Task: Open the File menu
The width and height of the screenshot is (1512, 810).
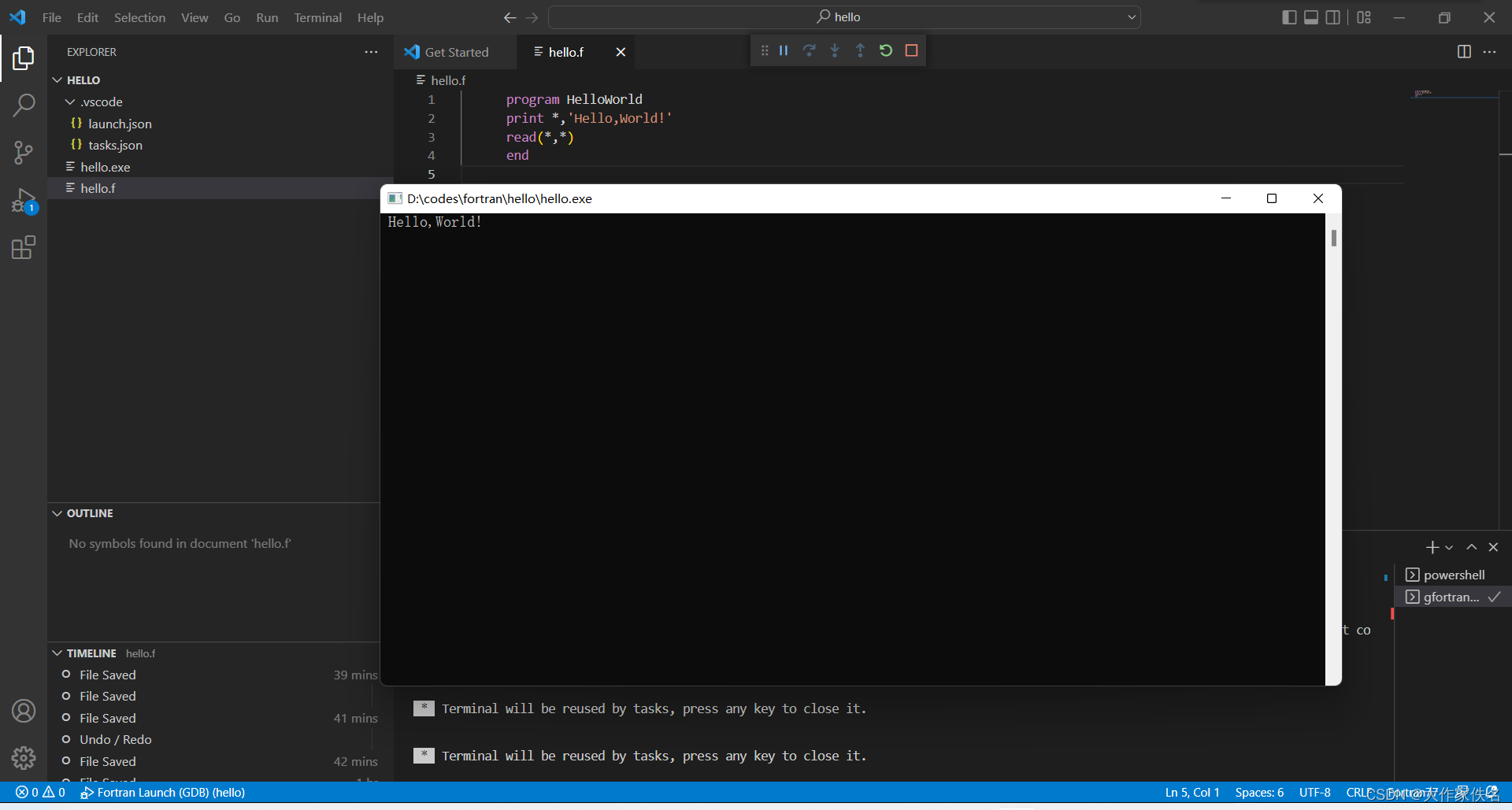Action: [x=51, y=17]
